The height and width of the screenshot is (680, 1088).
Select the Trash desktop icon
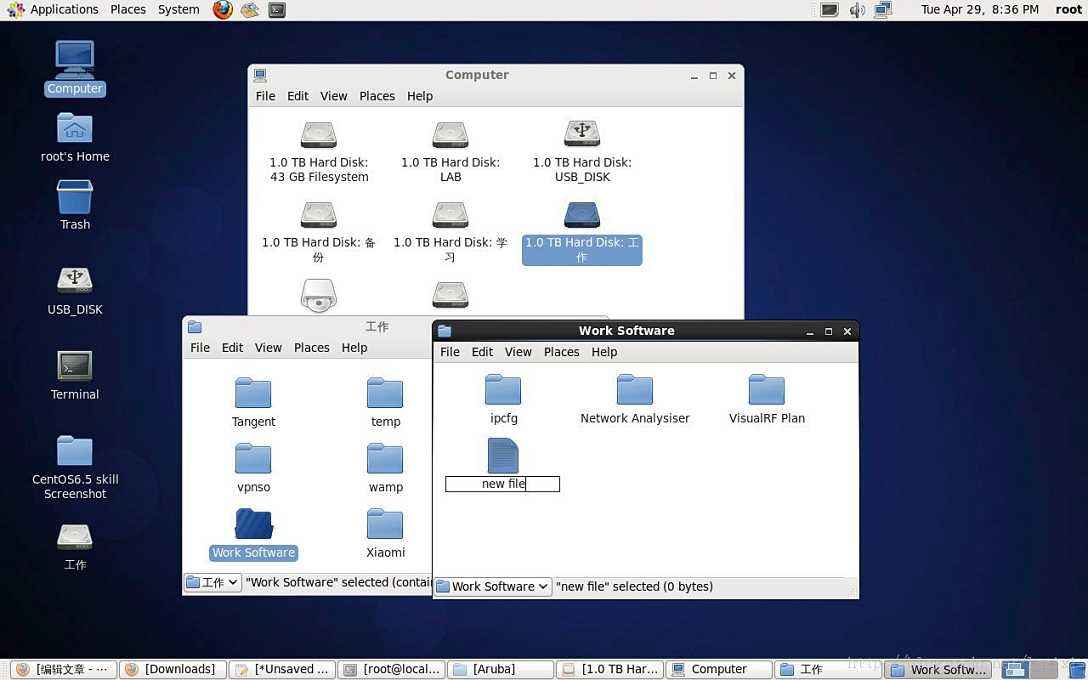74,205
